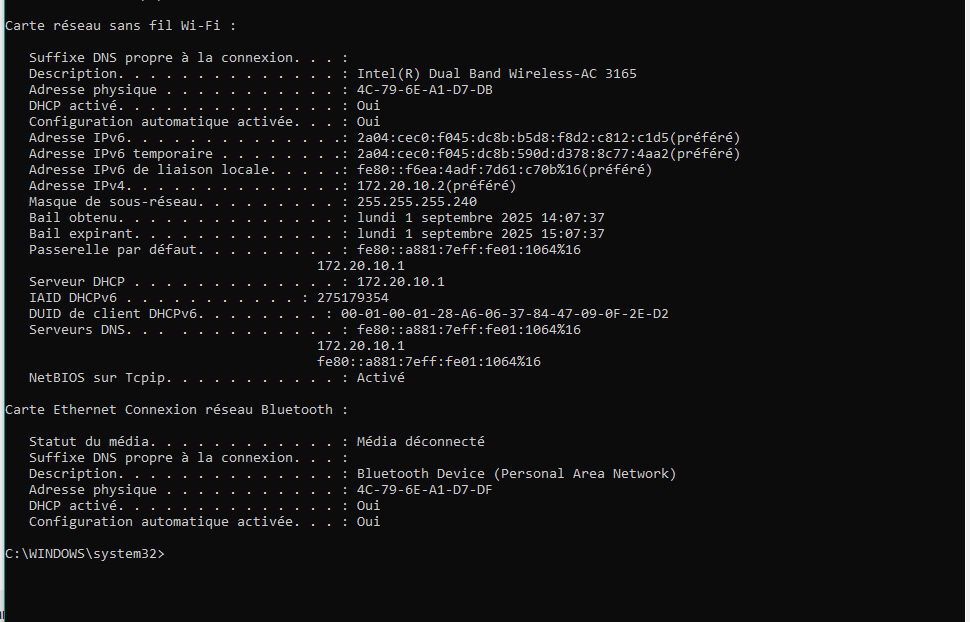The height and width of the screenshot is (622, 970).
Task: Click the DUID de client DHCPv6 value
Action: click(504, 314)
